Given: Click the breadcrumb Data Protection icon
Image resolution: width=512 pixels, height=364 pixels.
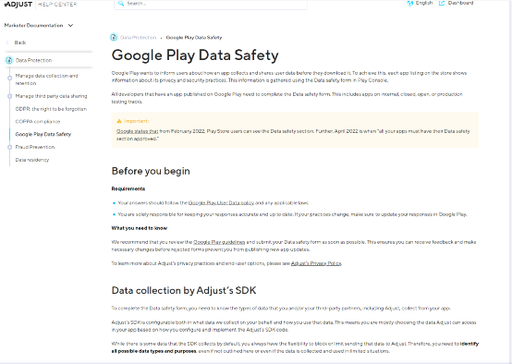Looking at the screenshot, I should 114,37.
